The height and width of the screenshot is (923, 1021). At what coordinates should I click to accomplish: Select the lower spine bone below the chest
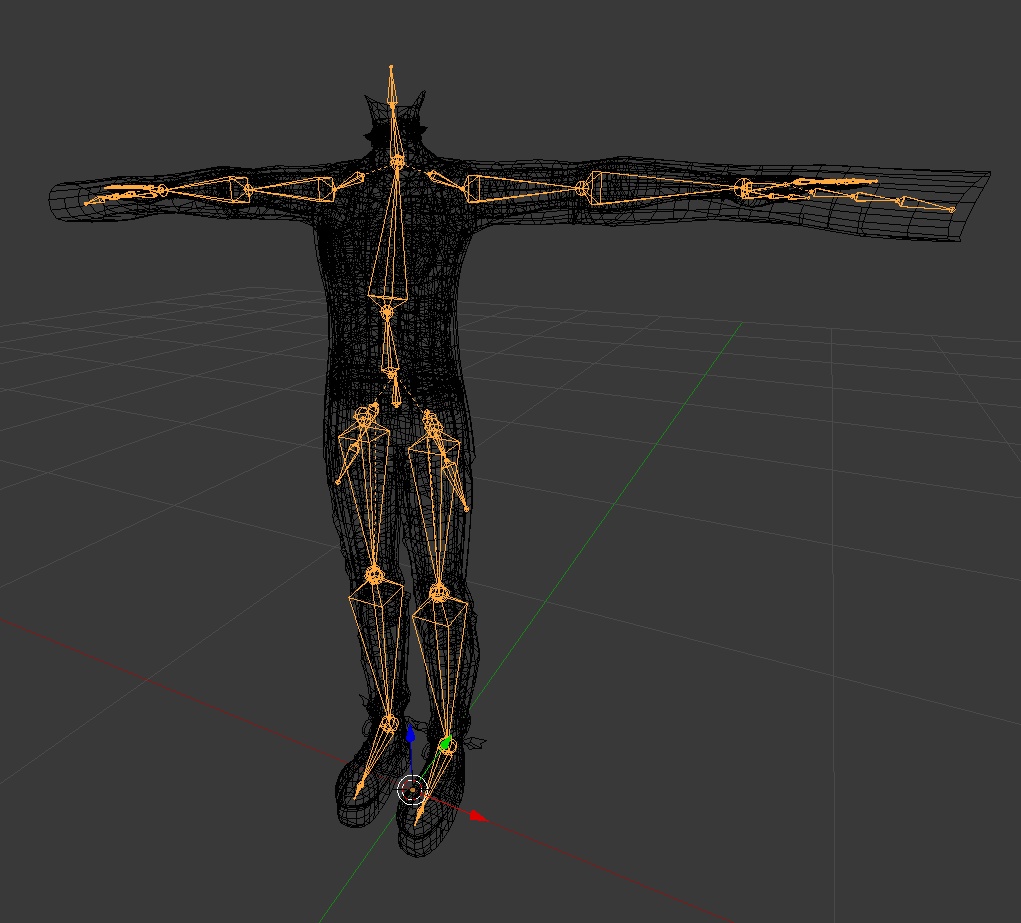tap(389, 342)
